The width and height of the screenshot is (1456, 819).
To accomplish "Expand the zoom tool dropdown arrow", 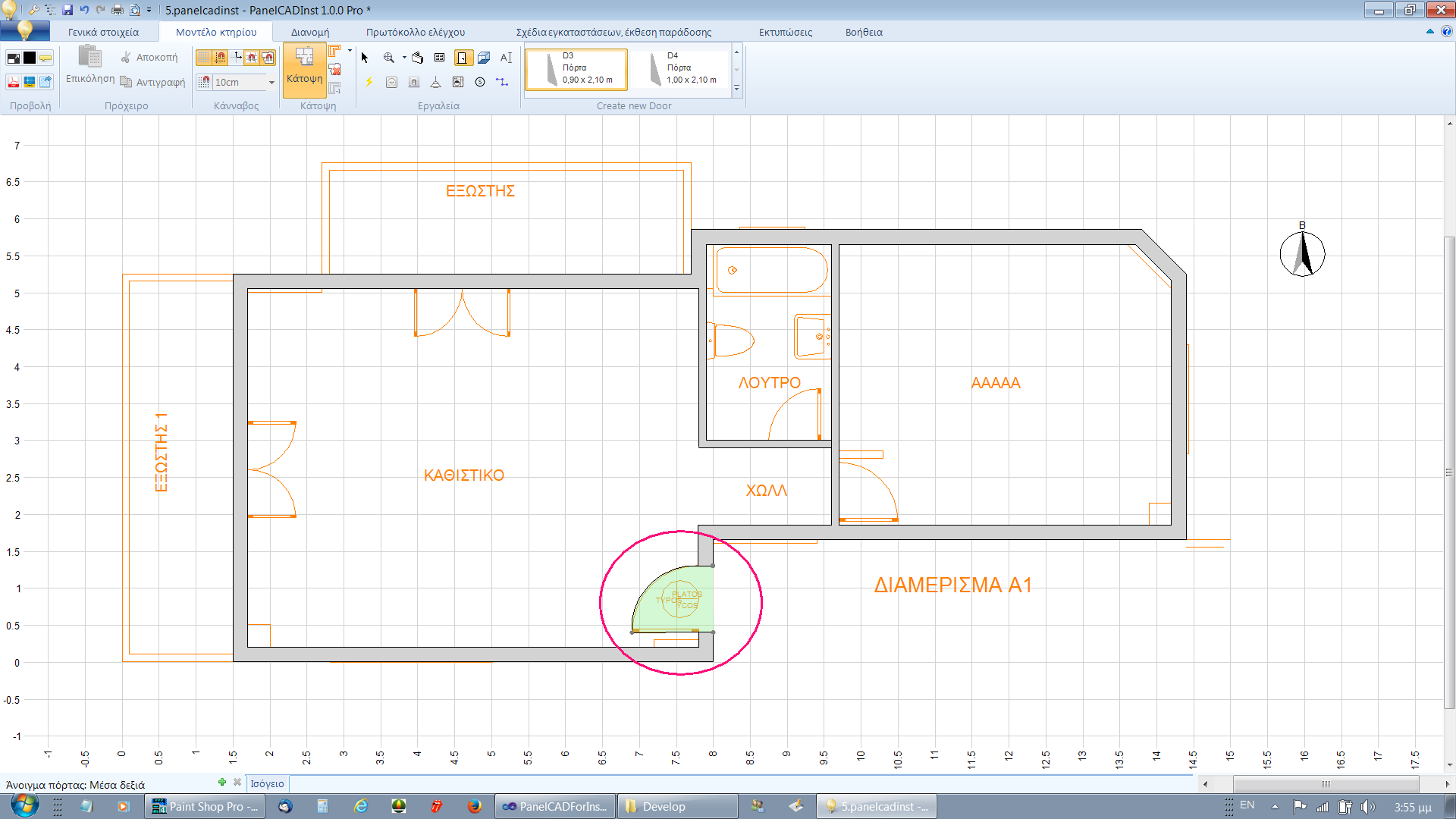I will click(x=404, y=58).
